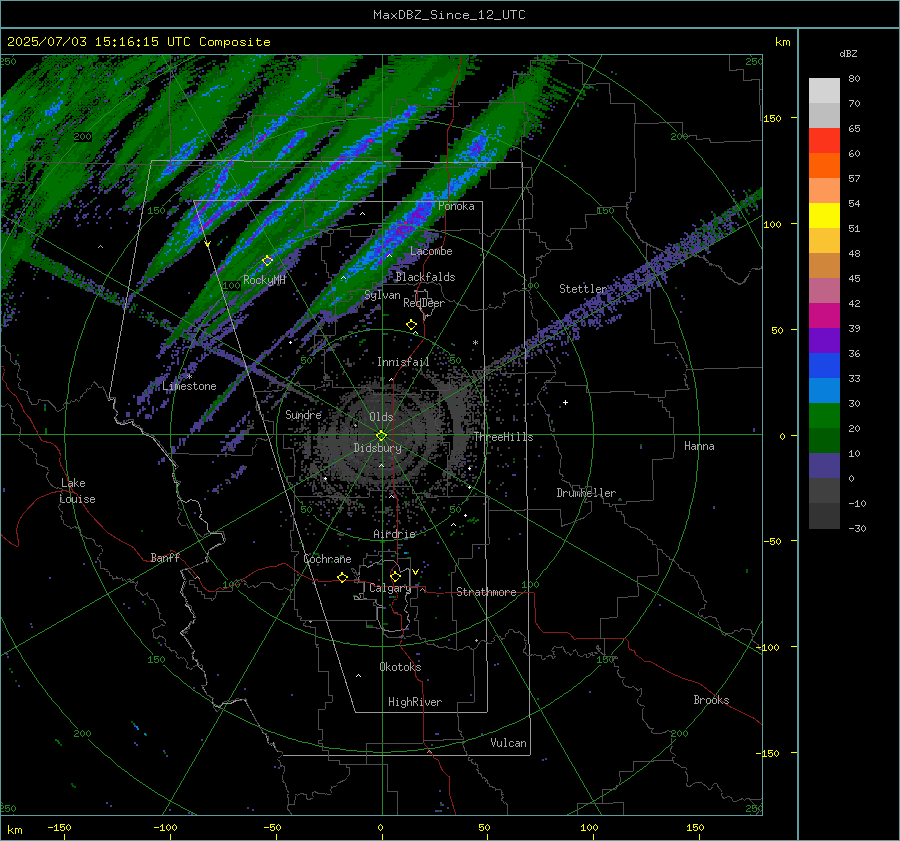The width and height of the screenshot is (900, 841).
Task: Click the Sylvan label on the map
Action: pyautogui.click(x=382, y=295)
